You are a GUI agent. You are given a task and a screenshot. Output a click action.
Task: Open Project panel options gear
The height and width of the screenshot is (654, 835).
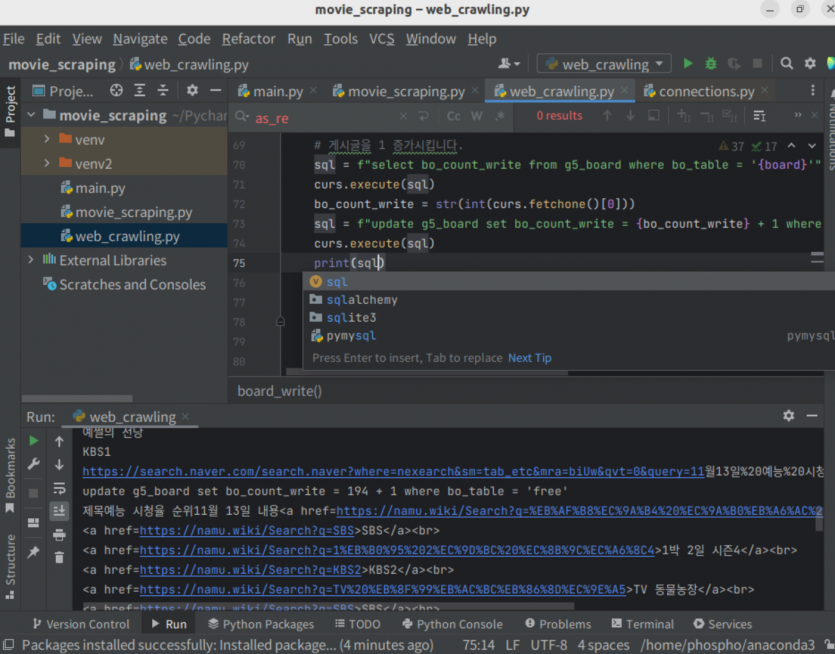[192, 91]
